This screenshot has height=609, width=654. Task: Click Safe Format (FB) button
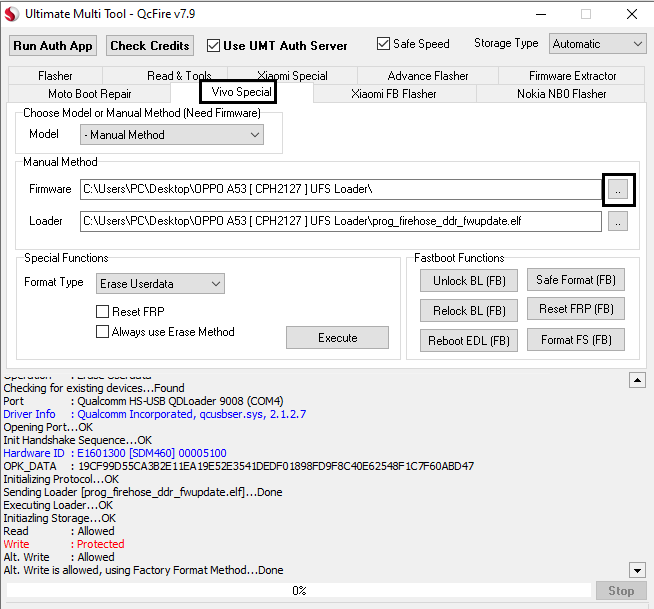[576, 279]
